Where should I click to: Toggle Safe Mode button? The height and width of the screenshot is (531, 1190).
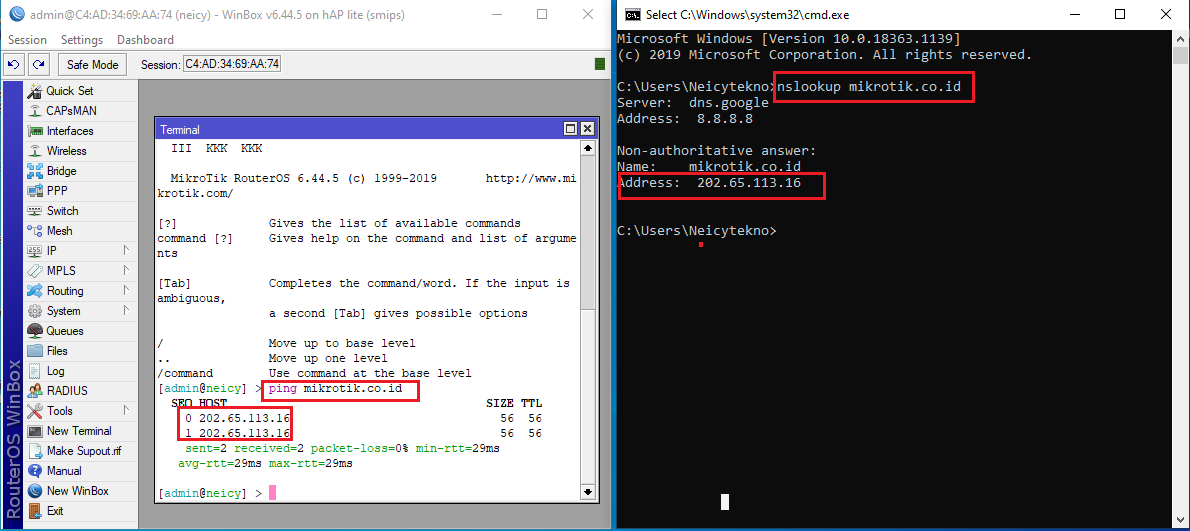pos(93,64)
